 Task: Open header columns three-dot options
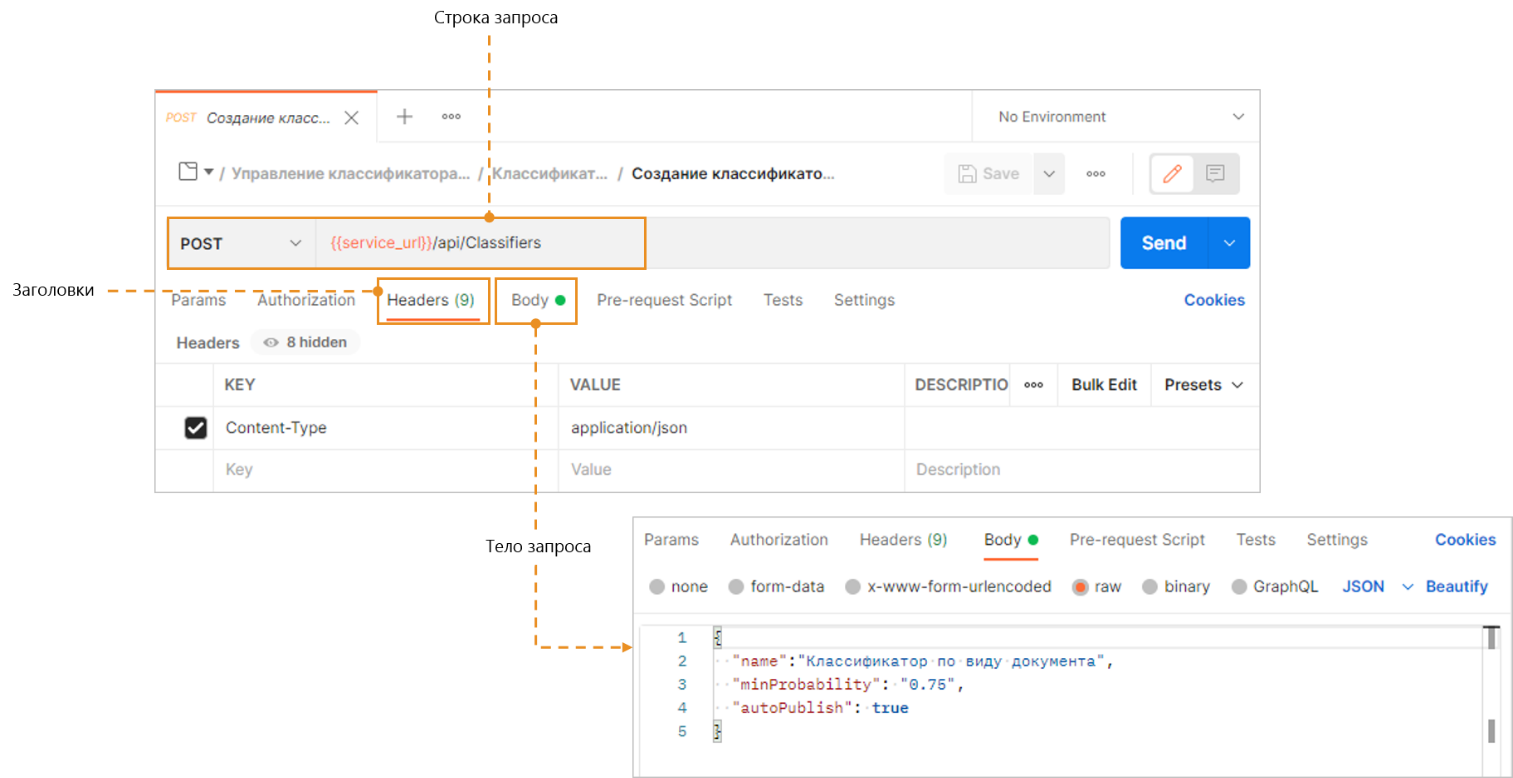(x=1033, y=385)
